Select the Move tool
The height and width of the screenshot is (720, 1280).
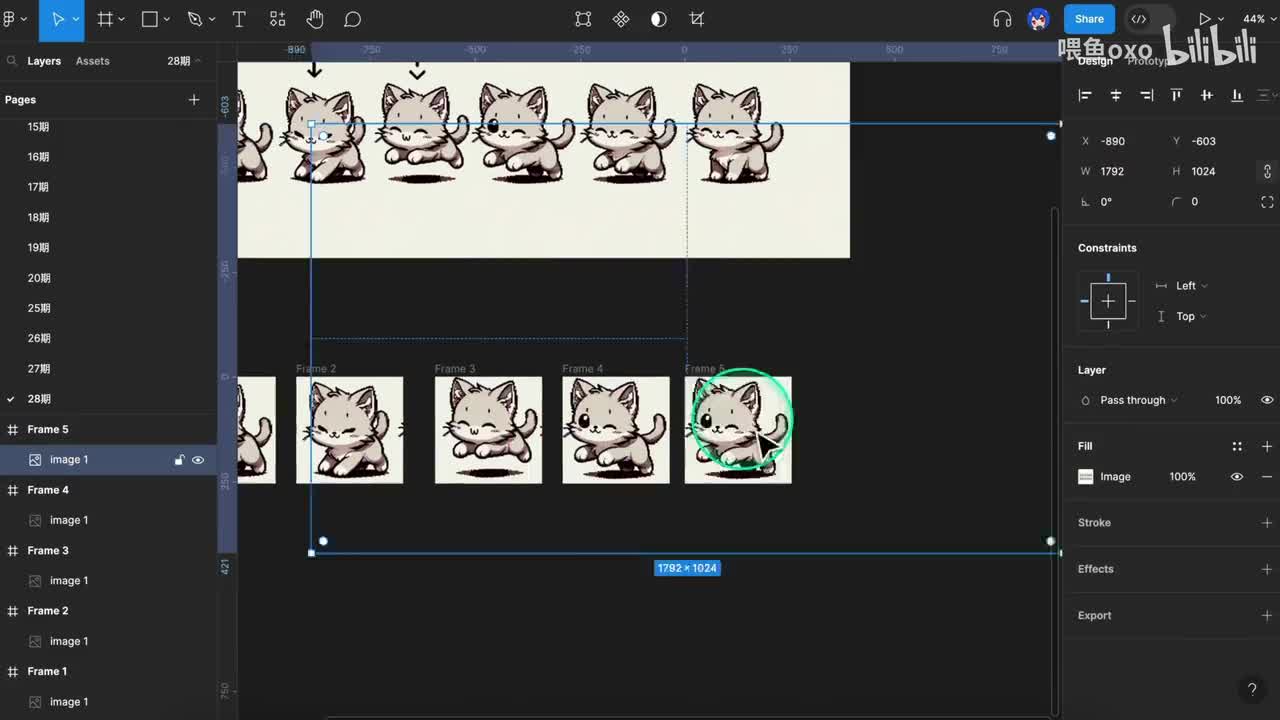(57, 19)
